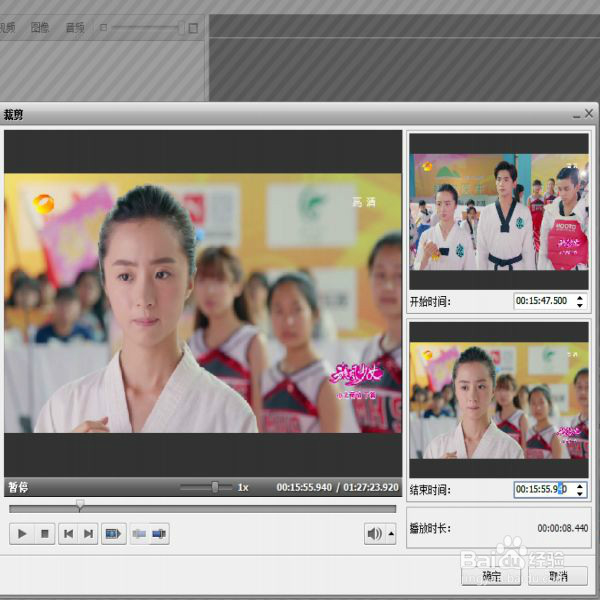Click the 结束时间: label
This screenshot has width=600, height=600.
(430, 490)
